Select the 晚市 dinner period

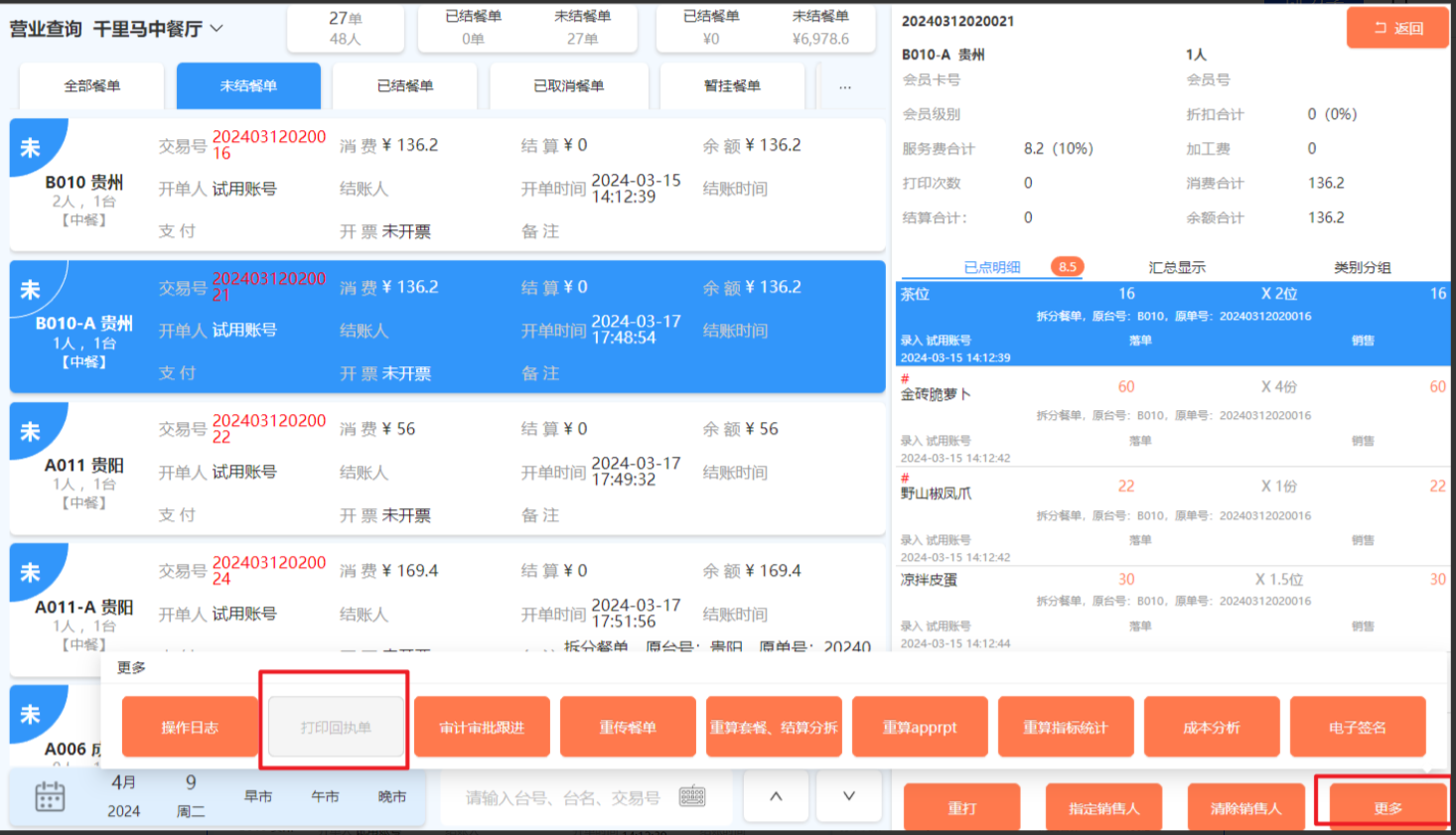point(392,796)
